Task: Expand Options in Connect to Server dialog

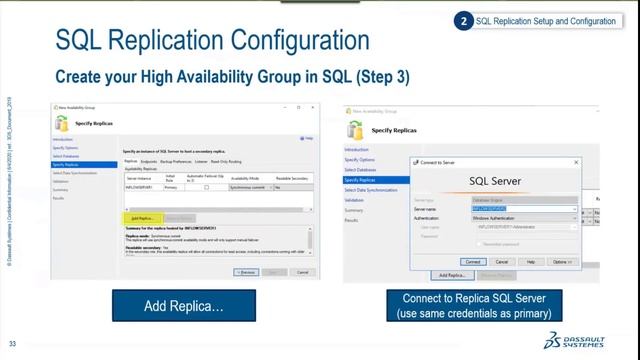Action: pos(562,262)
